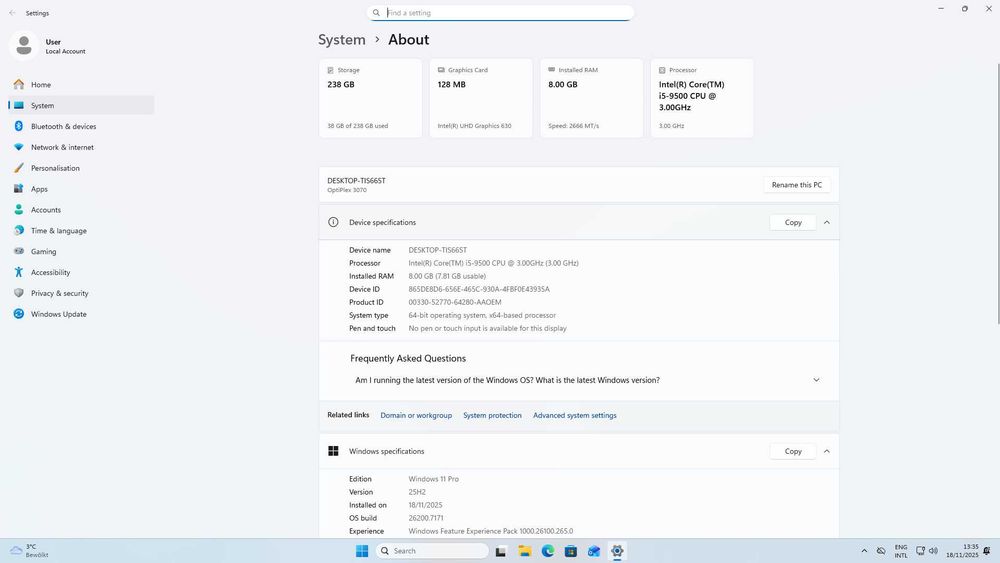Open Domain or workgroup link
The image size is (1000, 563).
tap(416, 415)
